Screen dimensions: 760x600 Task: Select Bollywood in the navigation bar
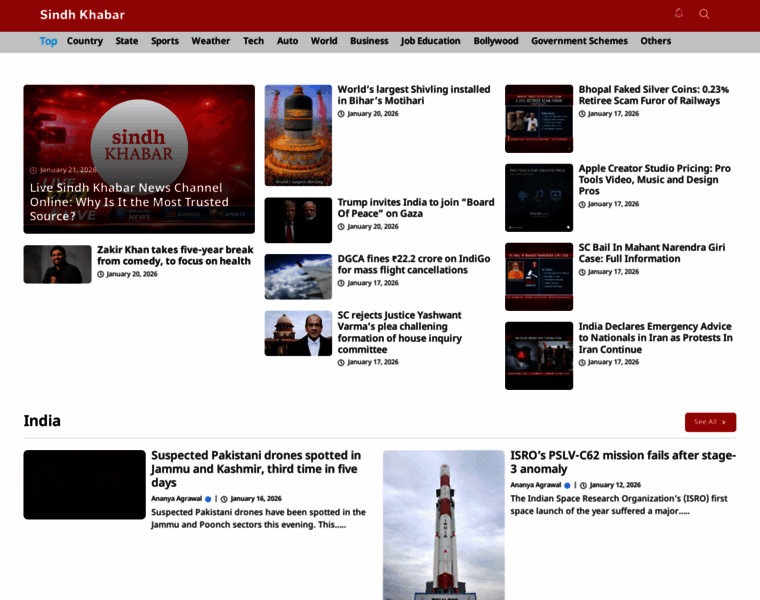click(x=496, y=41)
